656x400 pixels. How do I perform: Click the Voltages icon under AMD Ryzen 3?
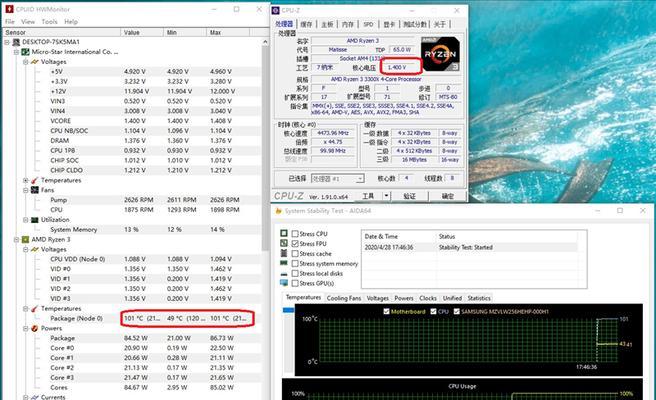tap(35, 249)
